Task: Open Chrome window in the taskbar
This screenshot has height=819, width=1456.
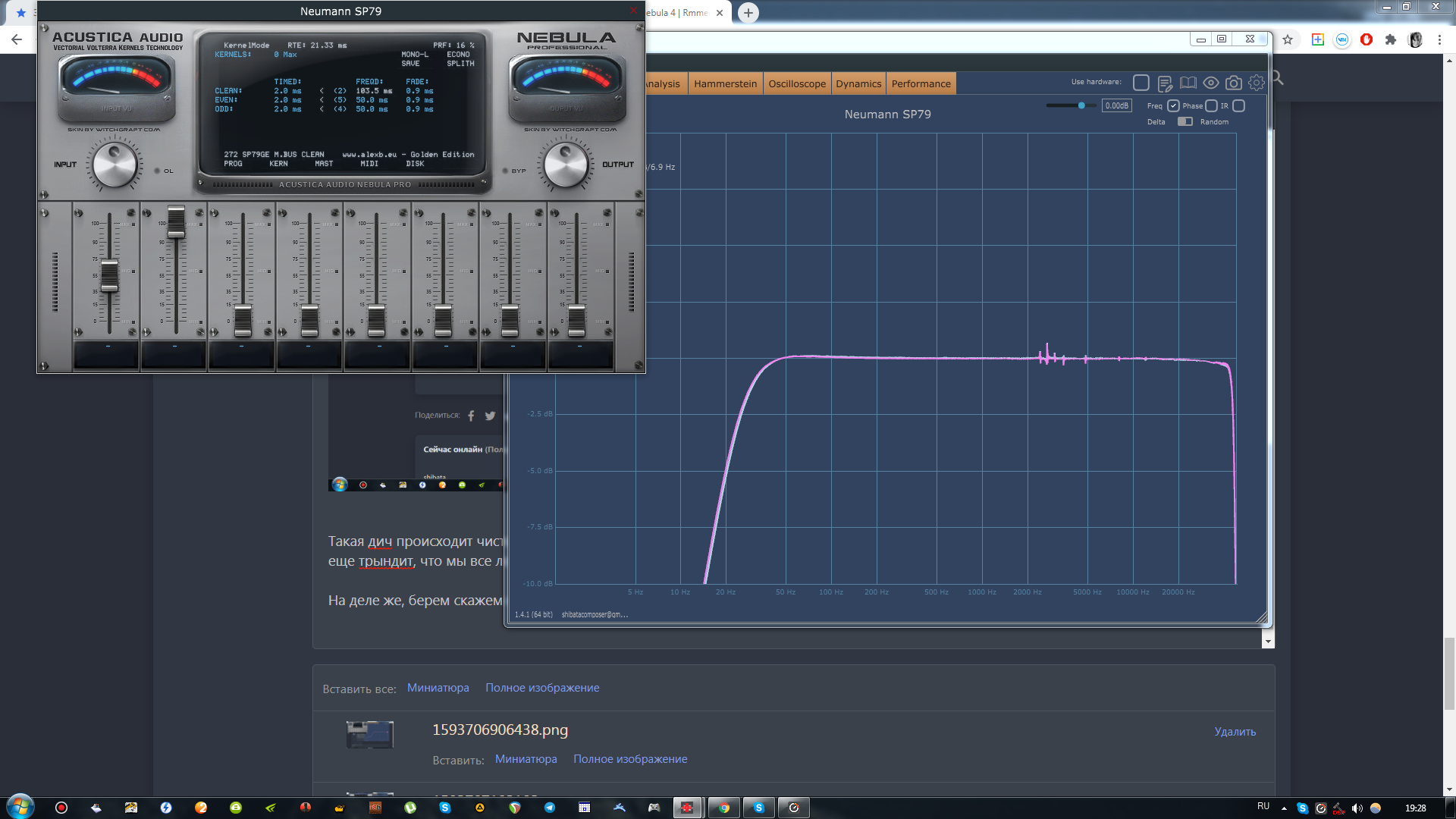Action: (724, 808)
